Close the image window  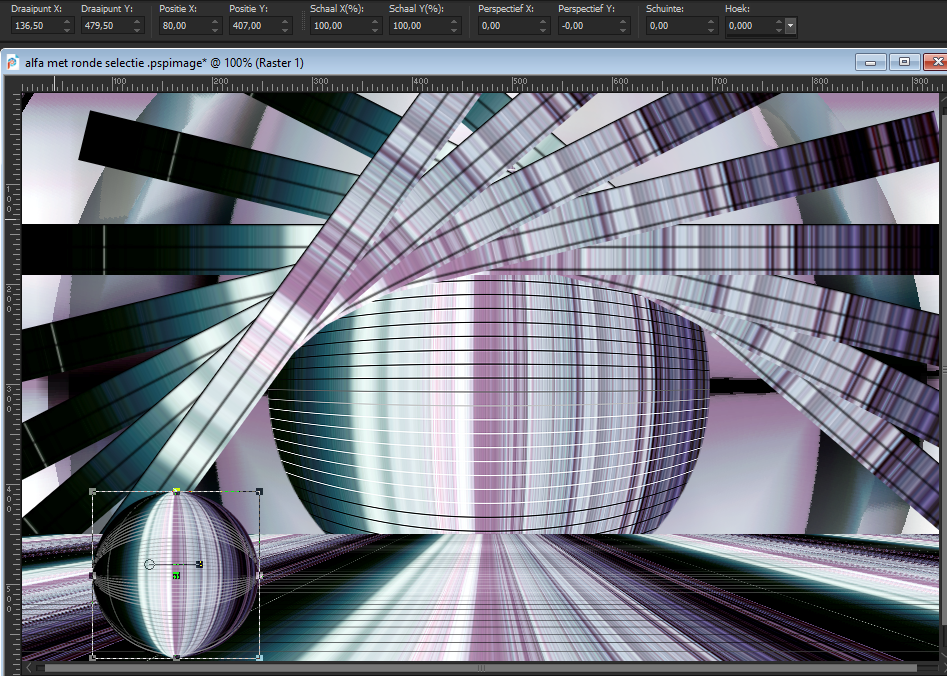click(936, 62)
